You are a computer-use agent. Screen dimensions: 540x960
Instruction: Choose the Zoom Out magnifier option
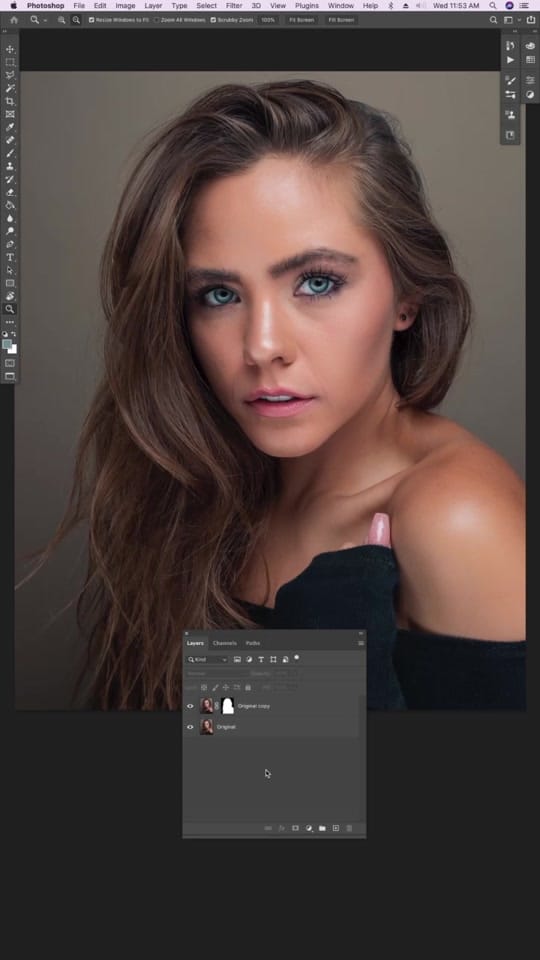[76, 20]
